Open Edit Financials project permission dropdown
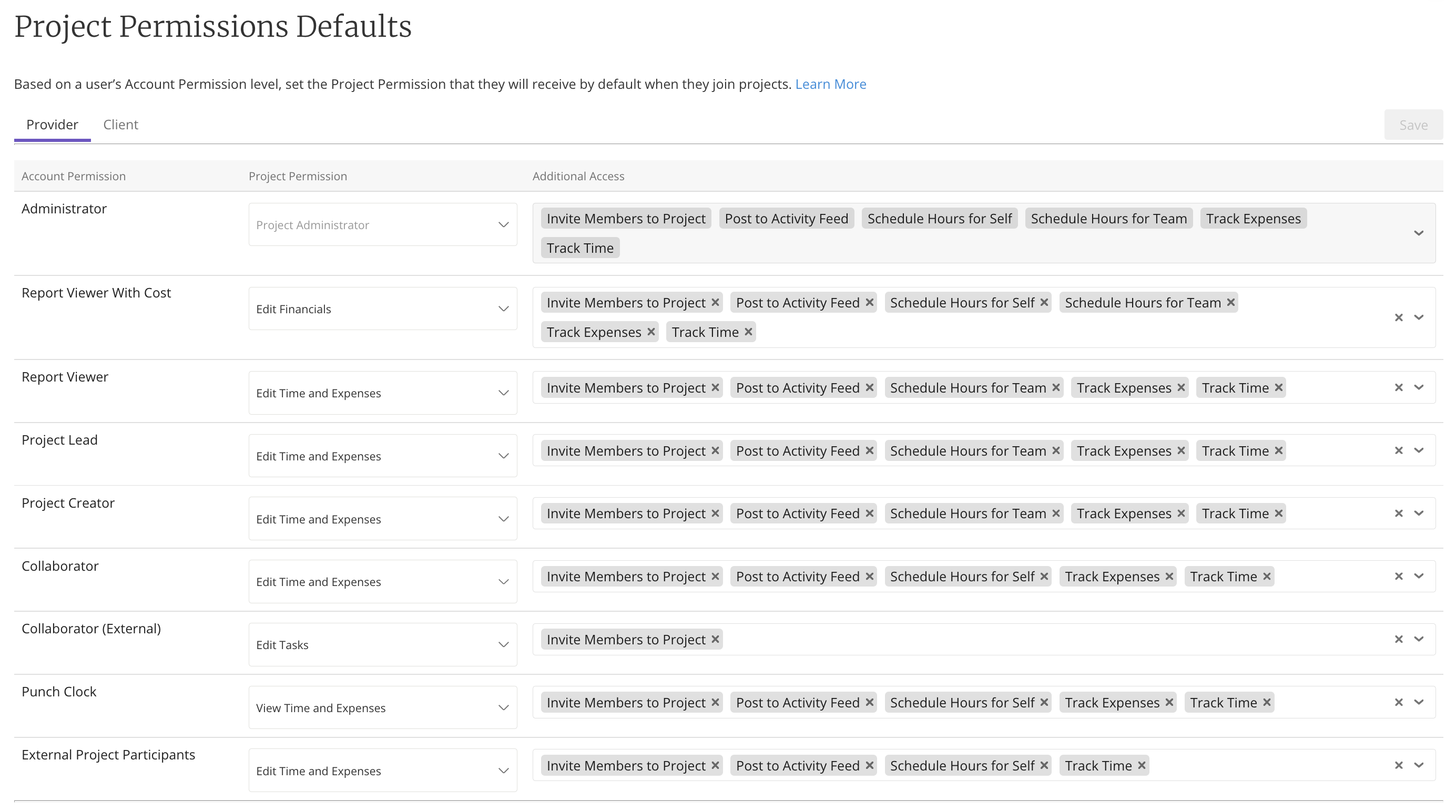Image resolution: width=1456 pixels, height=812 pixels. [383, 309]
